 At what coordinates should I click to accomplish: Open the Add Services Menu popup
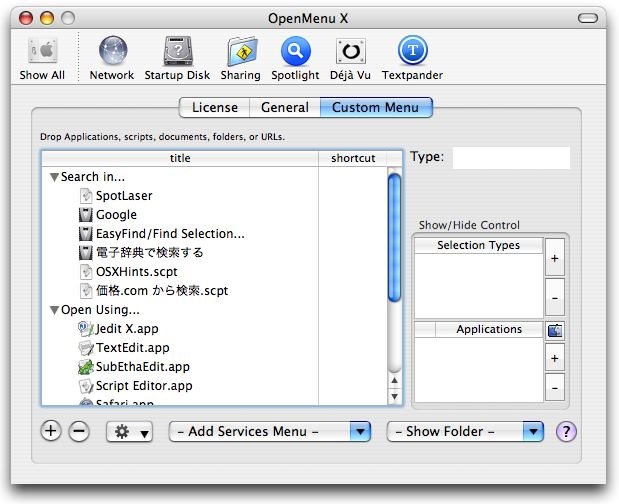click(x=270, y=431)
